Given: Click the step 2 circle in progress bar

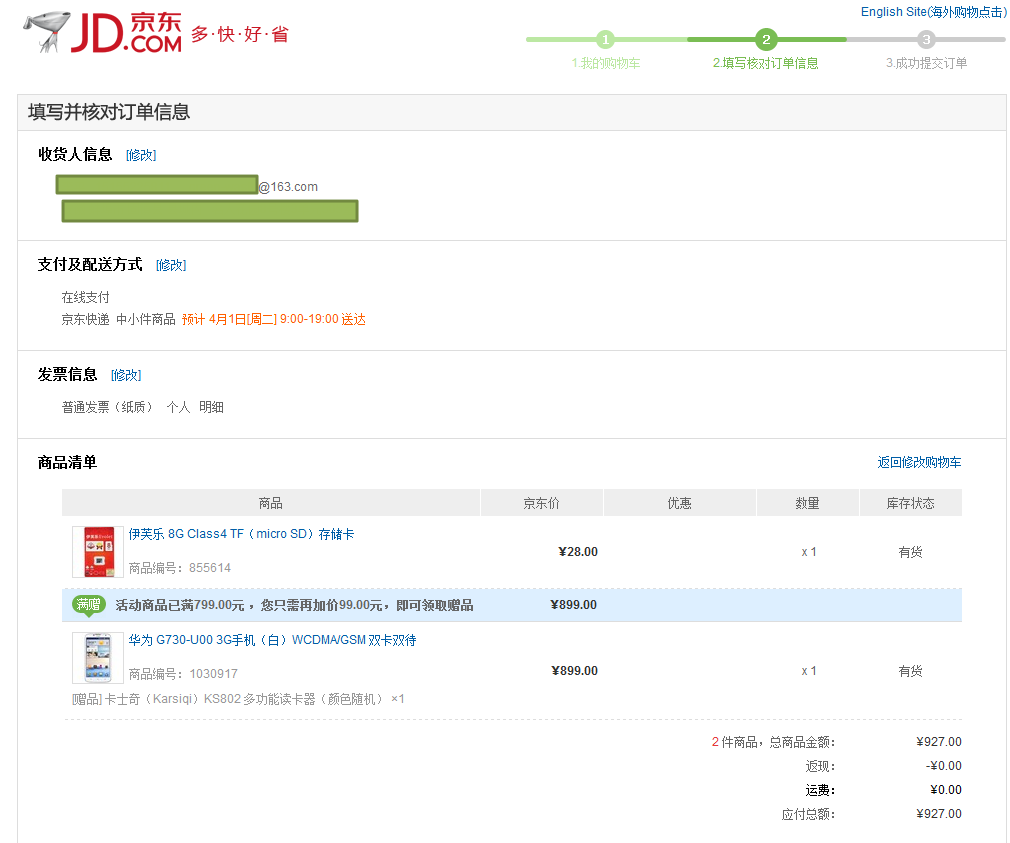Looking at the screenshot, I should point(766,39).
